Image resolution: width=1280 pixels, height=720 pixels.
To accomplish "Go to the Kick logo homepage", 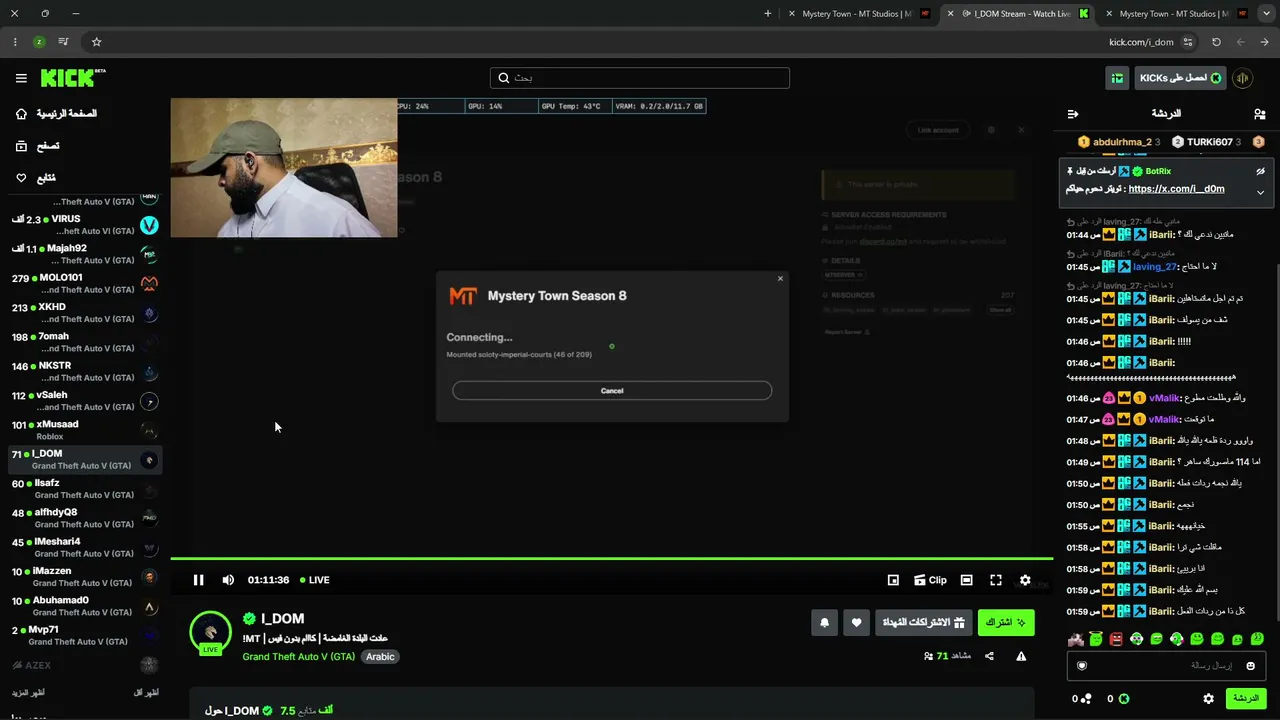I will click(x=73, y=78).
